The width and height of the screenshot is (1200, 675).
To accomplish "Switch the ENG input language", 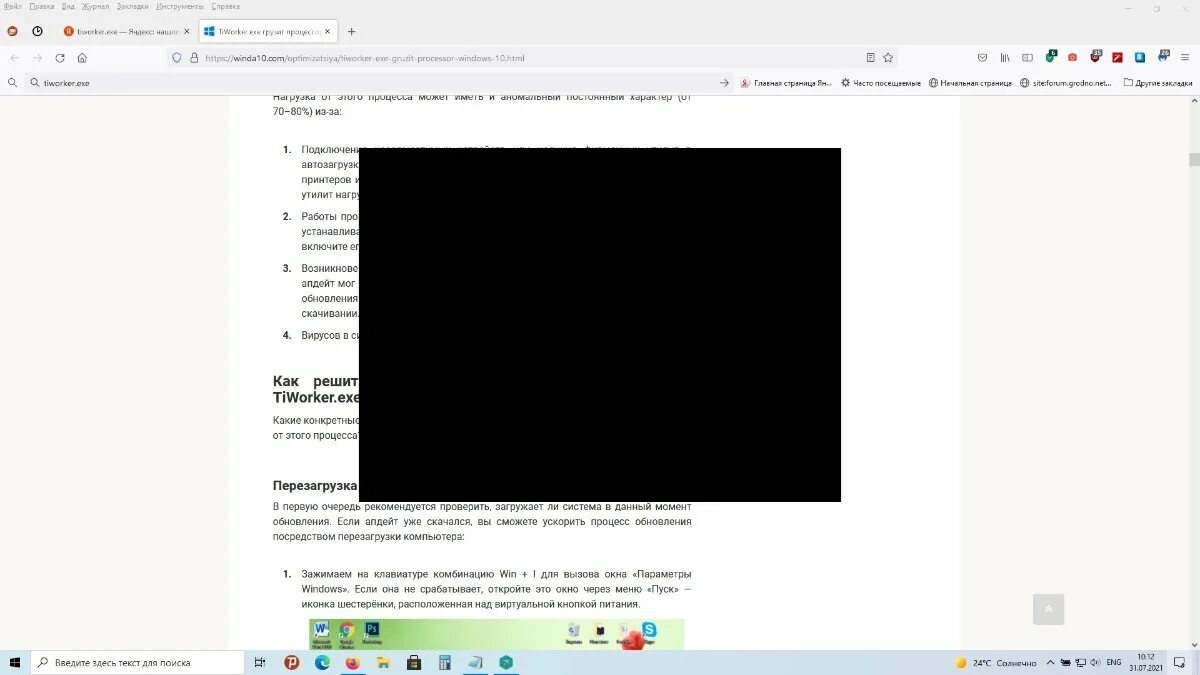I will (1113, 662).
